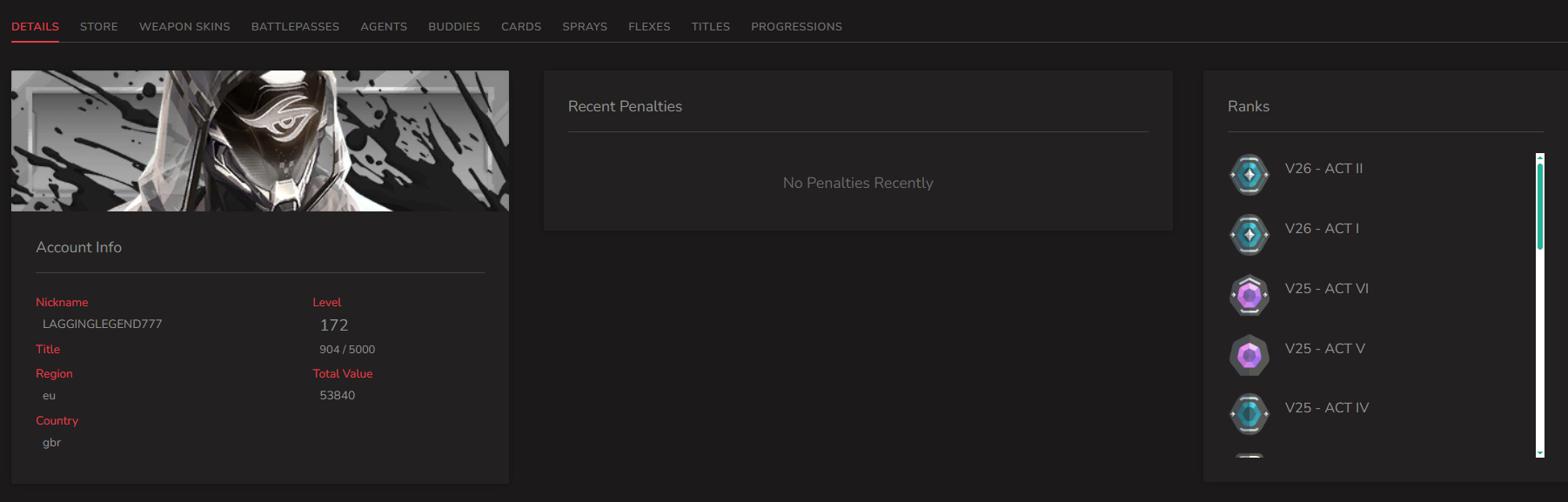Click the region value eu
The width and height of the screenshot is (1568, 502).
(49, 396)
